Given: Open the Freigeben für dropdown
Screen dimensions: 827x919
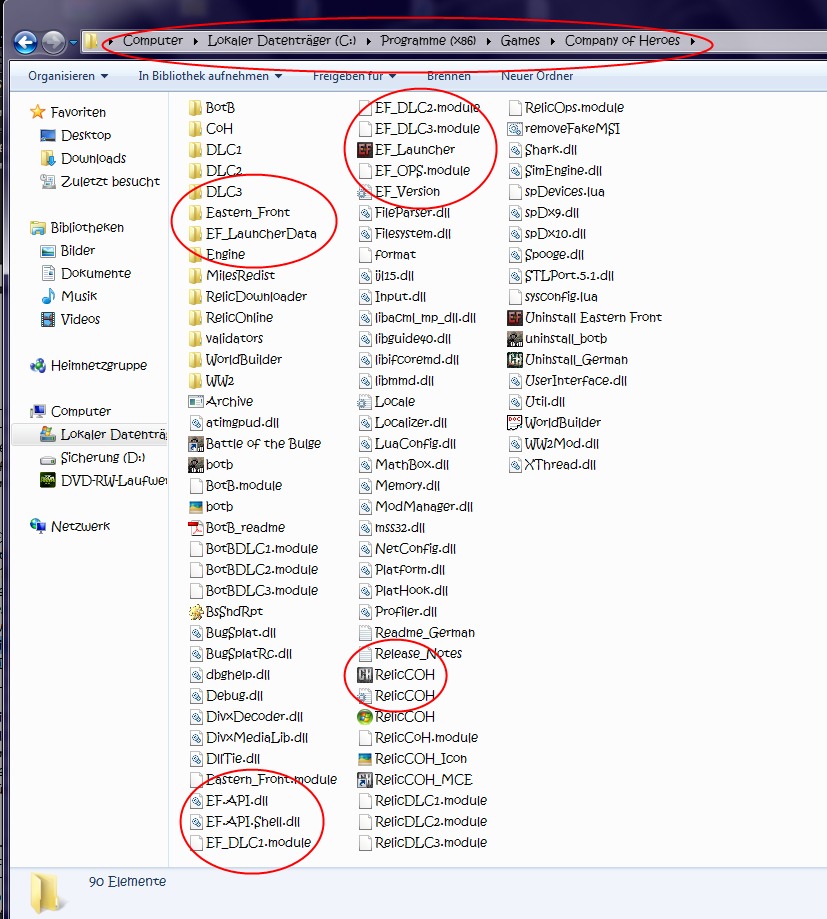Looking at the screenshot, I should [354, 76].
